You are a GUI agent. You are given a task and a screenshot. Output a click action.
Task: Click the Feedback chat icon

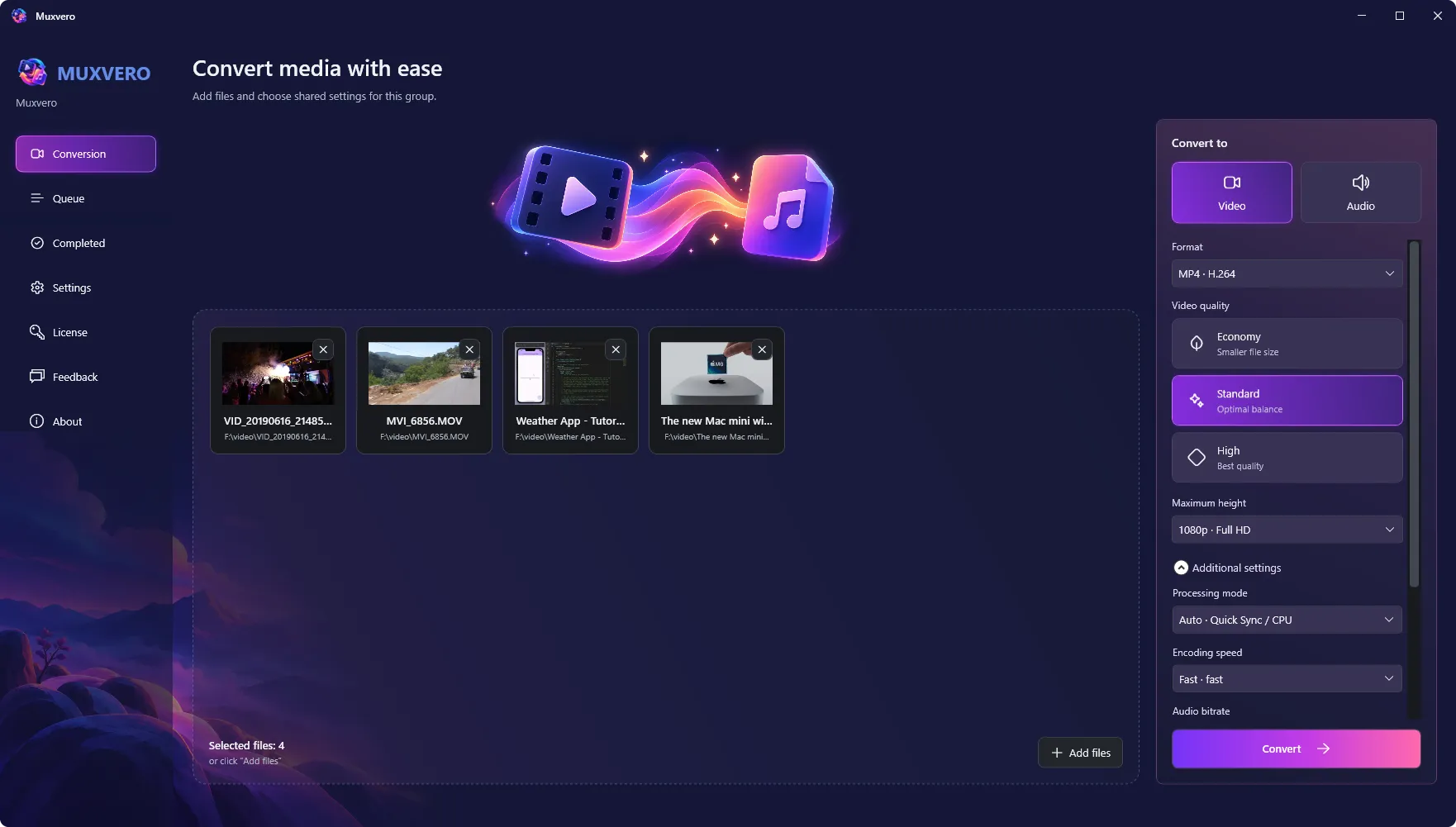pyautogui.click(x=37, y=377)
